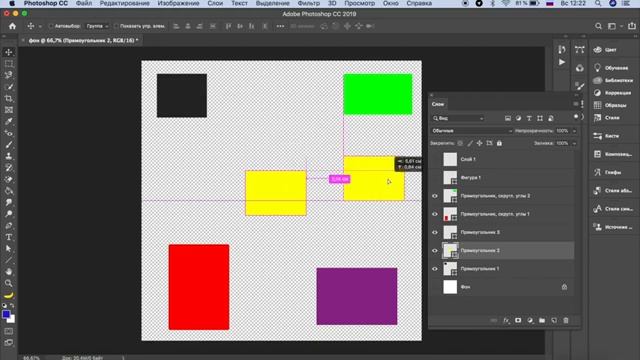Click the Home icon in options bar
Viewport: 640px width, 360px height.
coord(13,26)
